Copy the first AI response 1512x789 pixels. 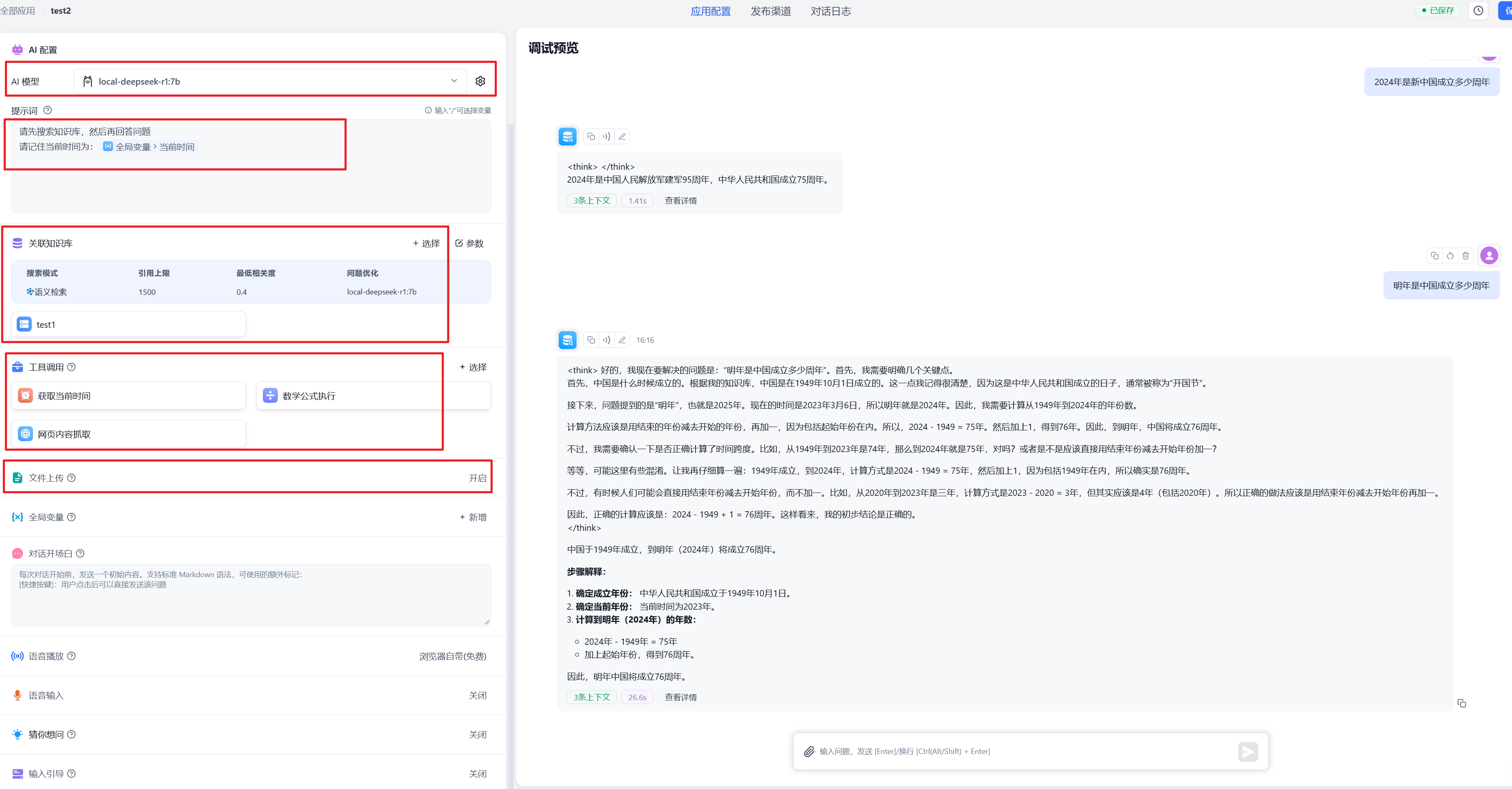coord(591,137)
